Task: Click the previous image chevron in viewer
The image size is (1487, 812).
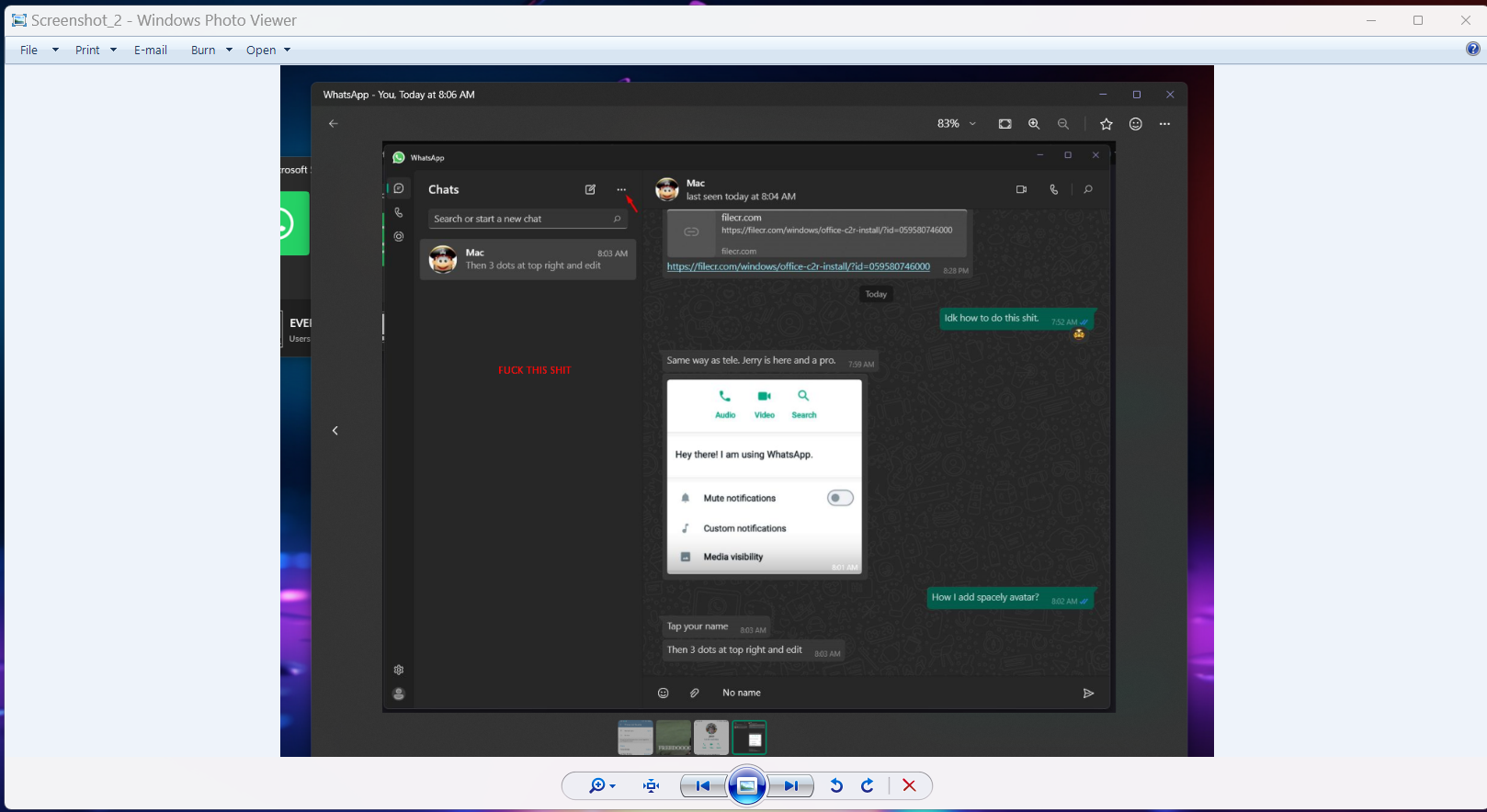Action: [335, 430]
